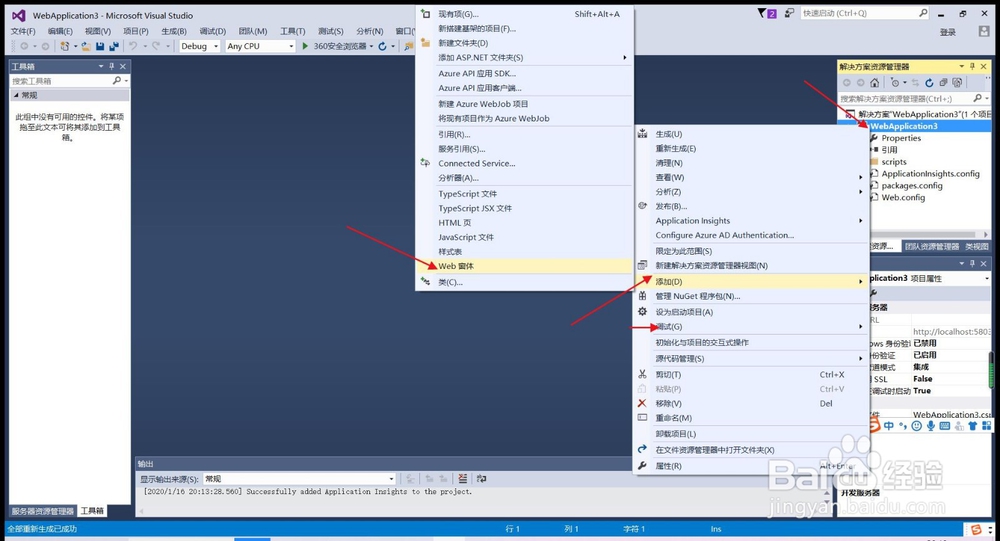This screenshot has height=541, width=1000.
Task: Click the Visual Studio logo icon
Action: 18,15
